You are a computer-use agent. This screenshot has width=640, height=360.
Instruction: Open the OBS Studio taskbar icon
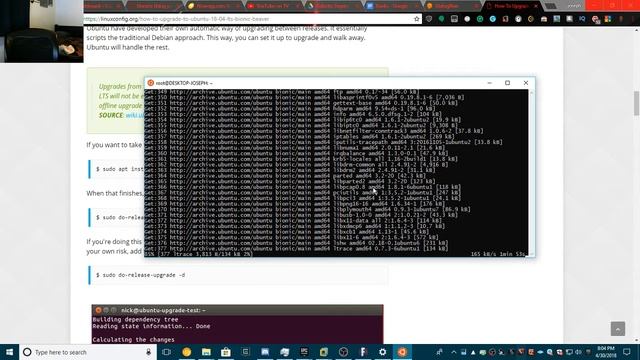tap(343, 352)
